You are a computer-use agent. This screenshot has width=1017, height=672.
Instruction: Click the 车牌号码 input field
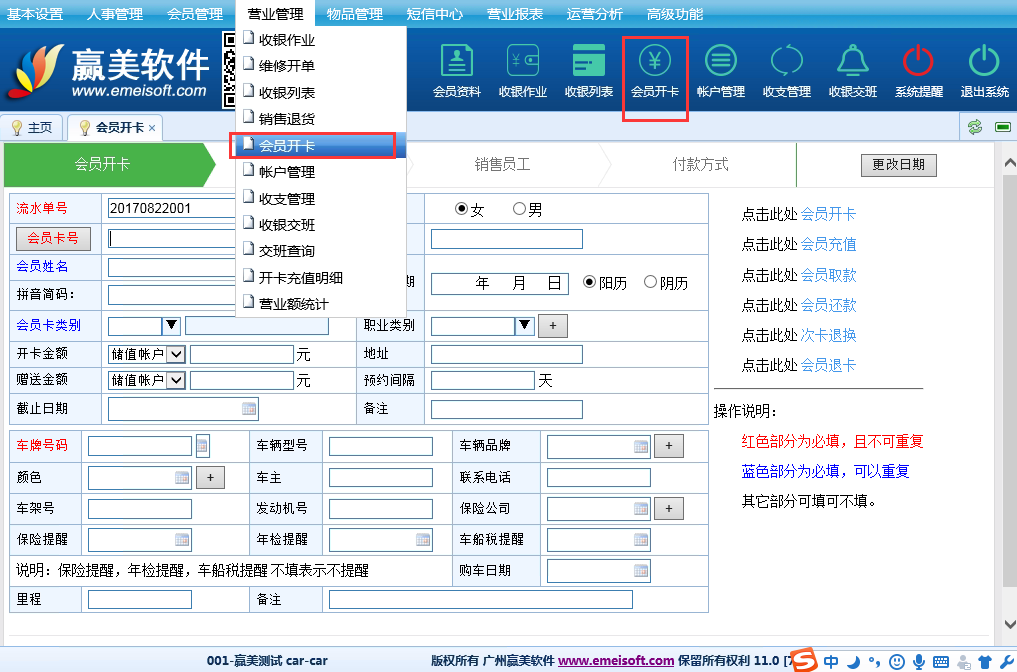point(140,446)
